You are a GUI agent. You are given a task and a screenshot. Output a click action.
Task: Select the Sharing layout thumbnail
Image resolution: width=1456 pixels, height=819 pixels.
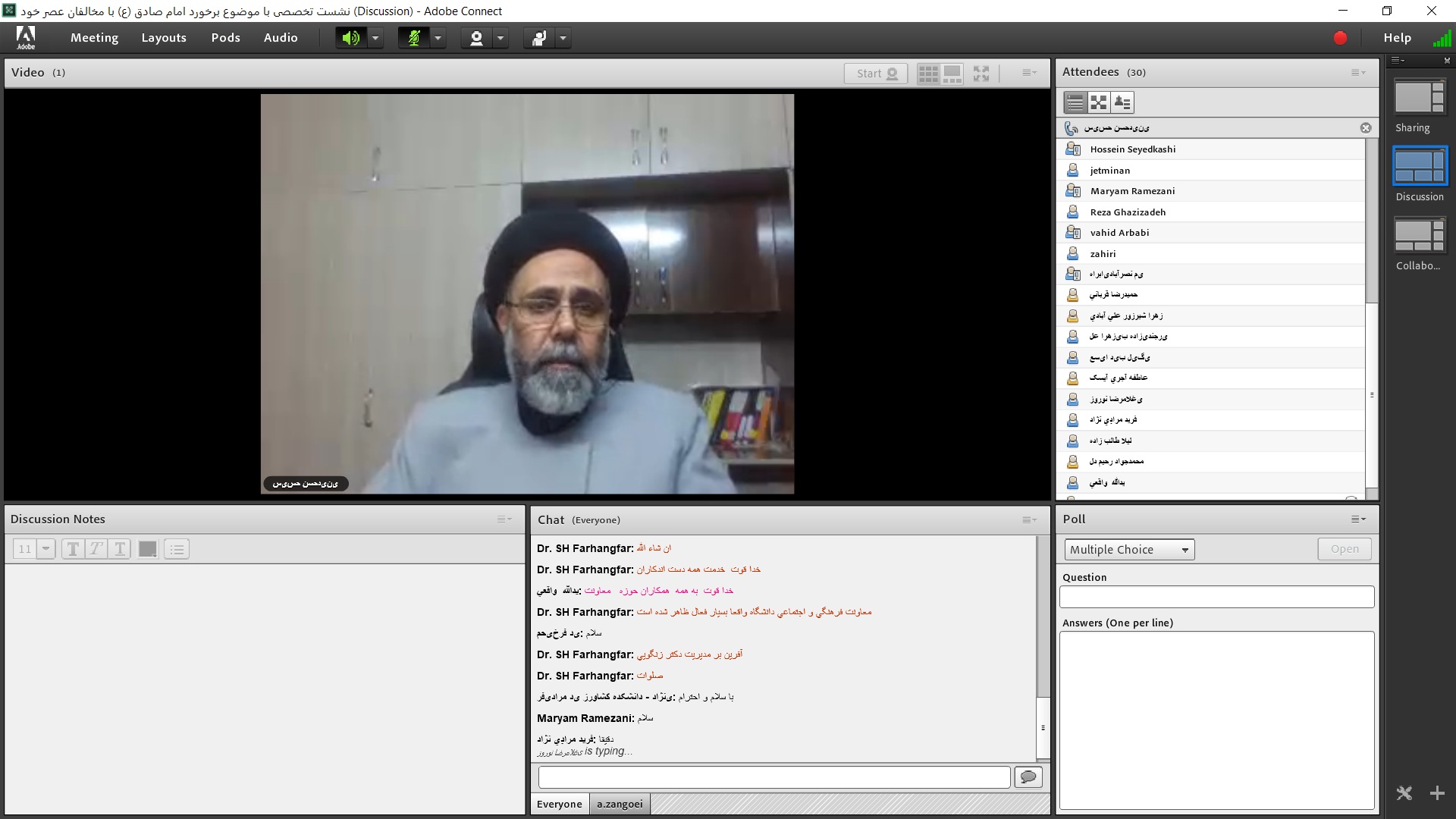[1420, 99]
